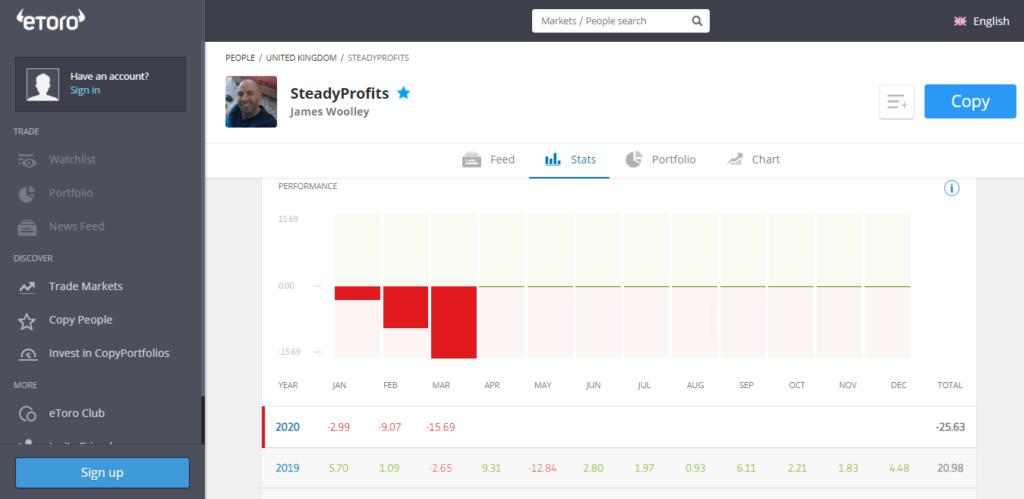Viewport: 1024px width, 499px height.
Task: Click the Feed tab icon
Action: (x=472, y=159)
